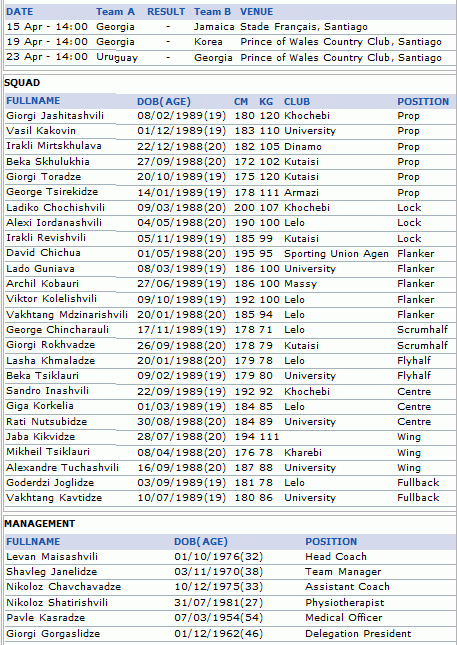Select Lasha Khmaladze in the squad
Image resolution: width=457 pixels, height=645 pixels.
click(51, 361)
